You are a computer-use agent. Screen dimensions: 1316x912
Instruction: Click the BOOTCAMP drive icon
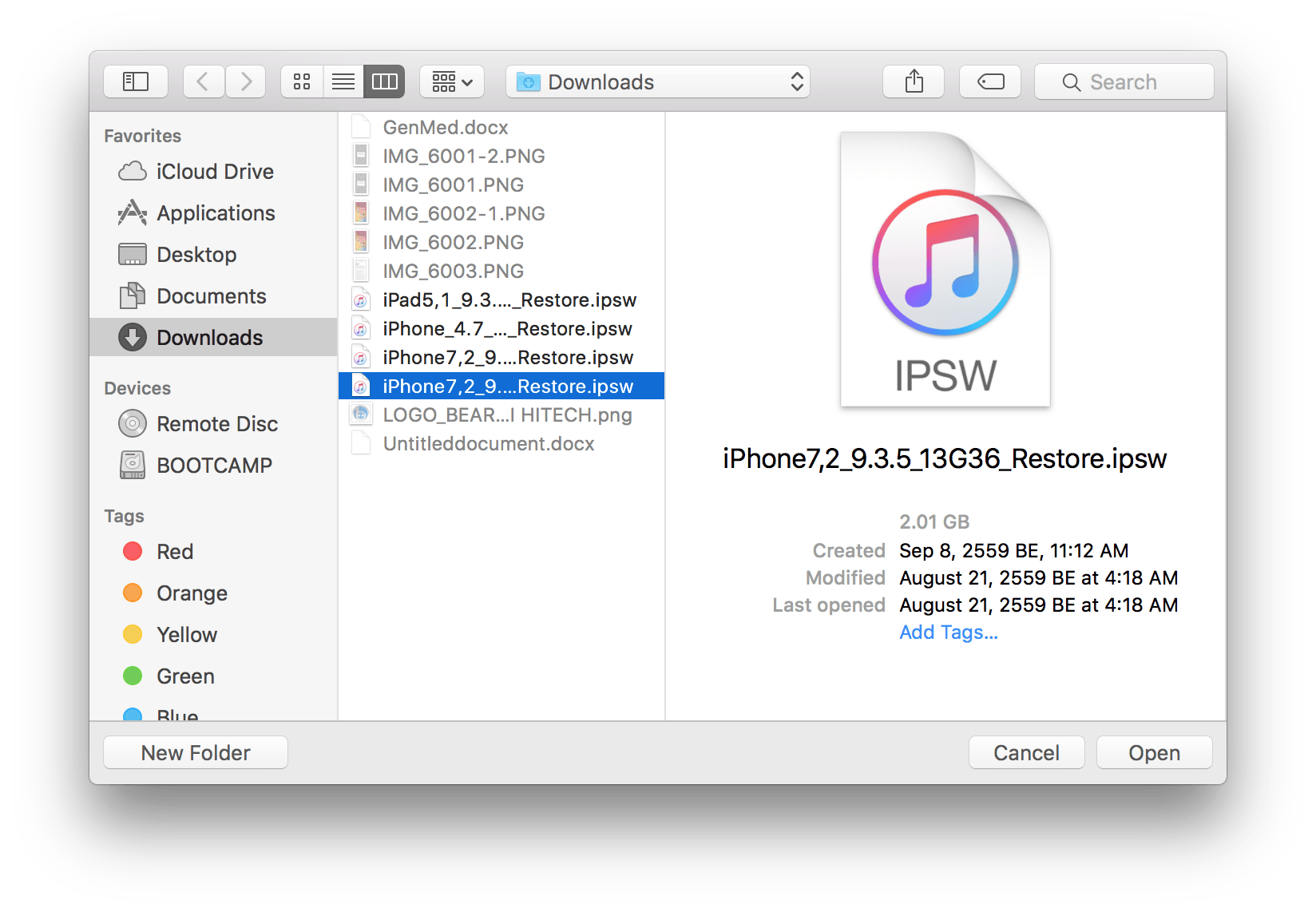click(133, 465)
